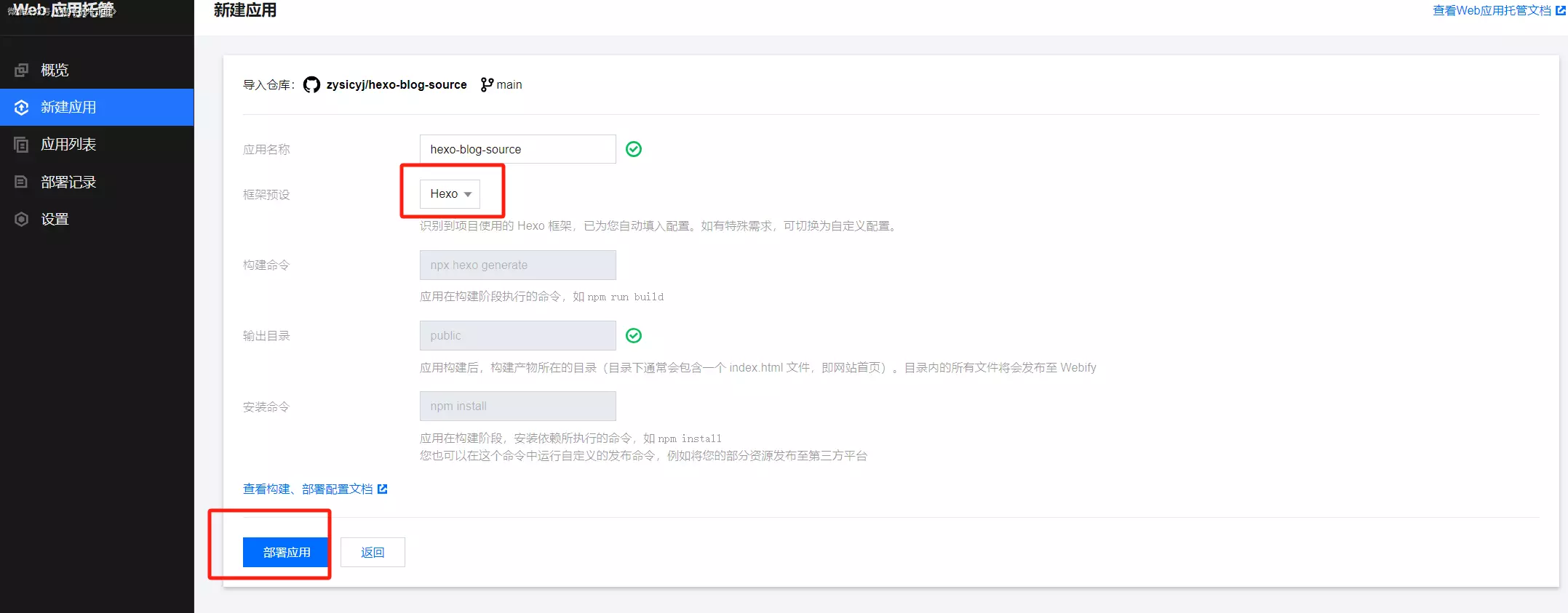Click the Overview (概览) sidebar icon
The image size is (1568, 613).
pos(22,70)
